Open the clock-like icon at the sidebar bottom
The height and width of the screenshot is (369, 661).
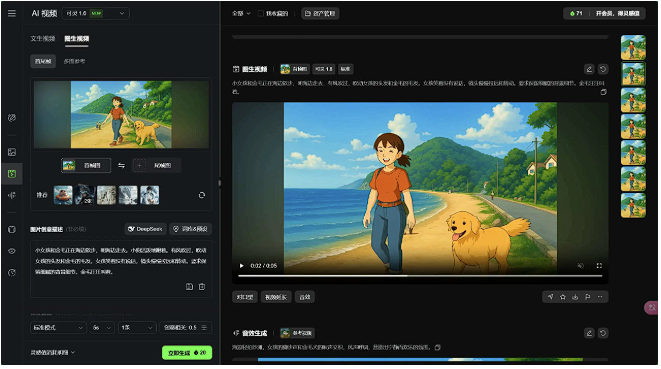coord(12,273)
